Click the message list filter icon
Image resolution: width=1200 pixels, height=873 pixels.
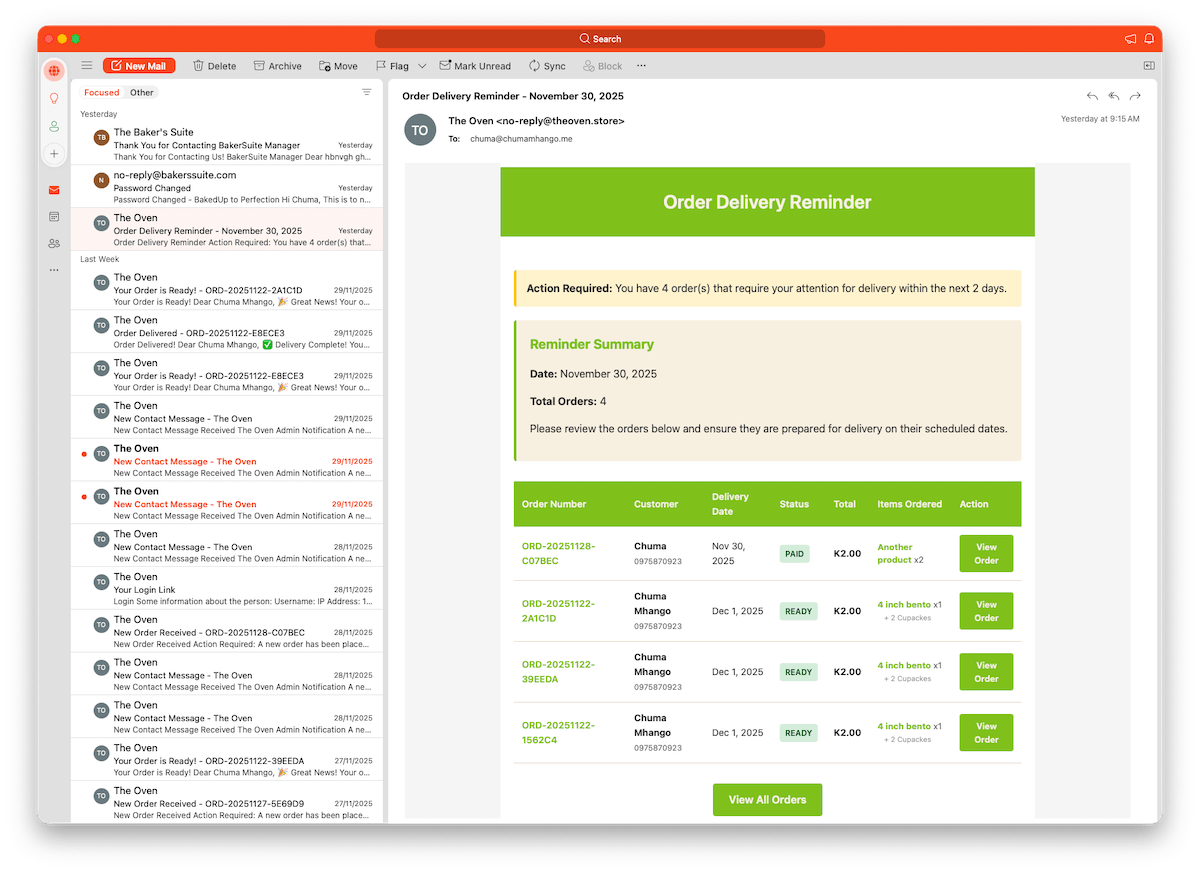pos(366,92)
